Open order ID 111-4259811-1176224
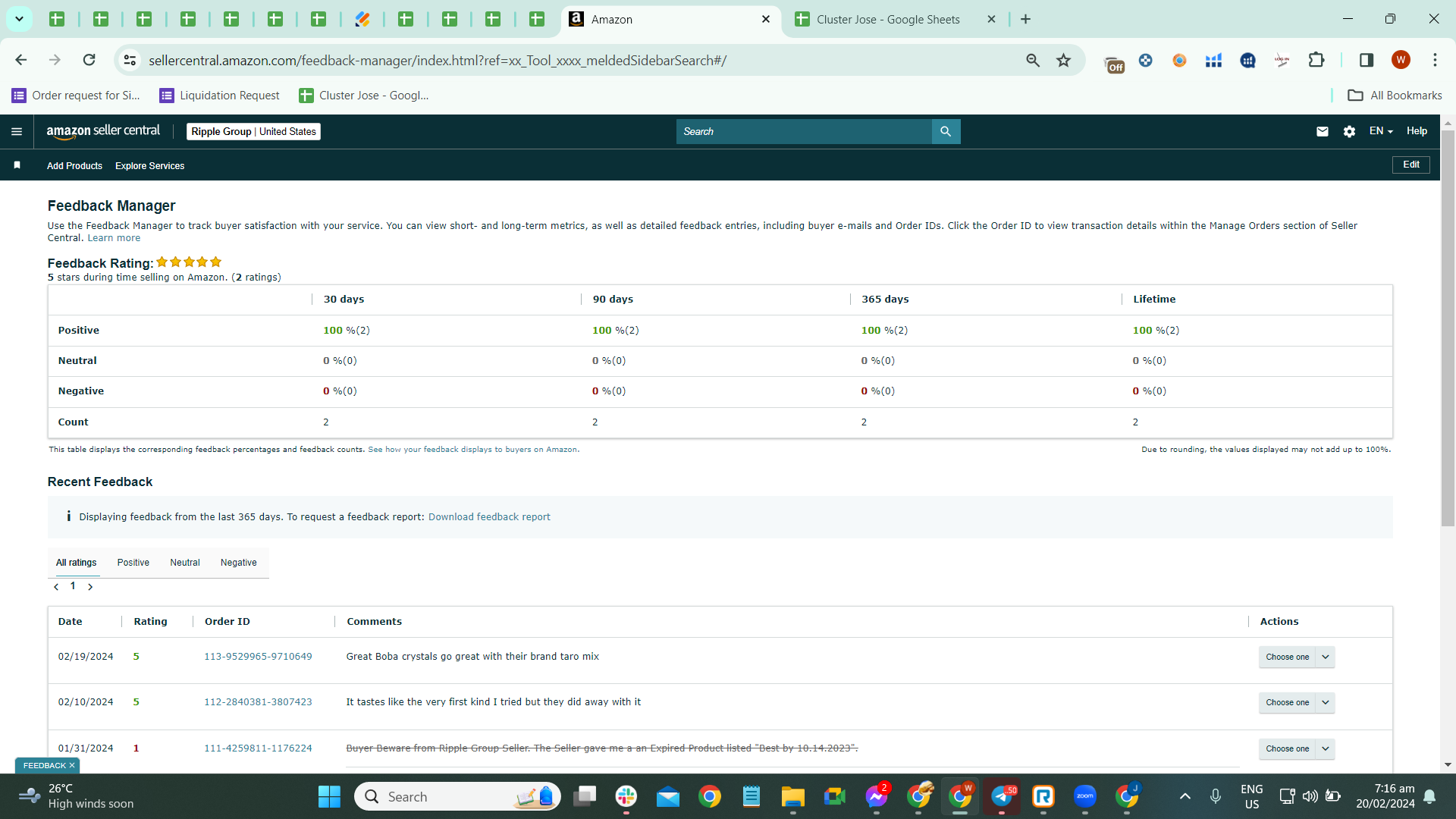Image resolution: width=1456 pixels, height=819 pixels. click(x=258, y=748)
